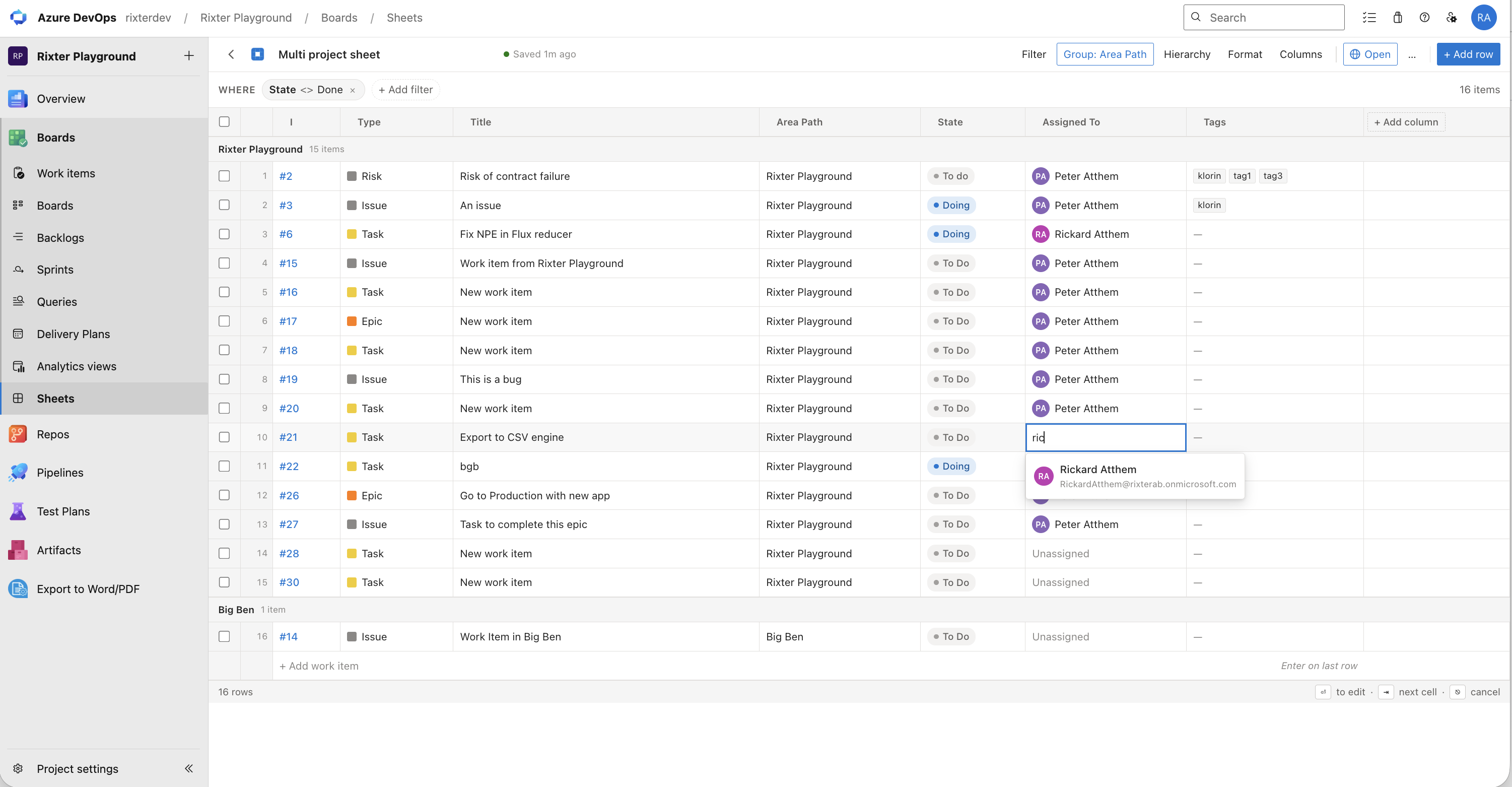Check the row for Big Ben item #14
Viewport: 1512px width, 787px height.
coord(224,636)
